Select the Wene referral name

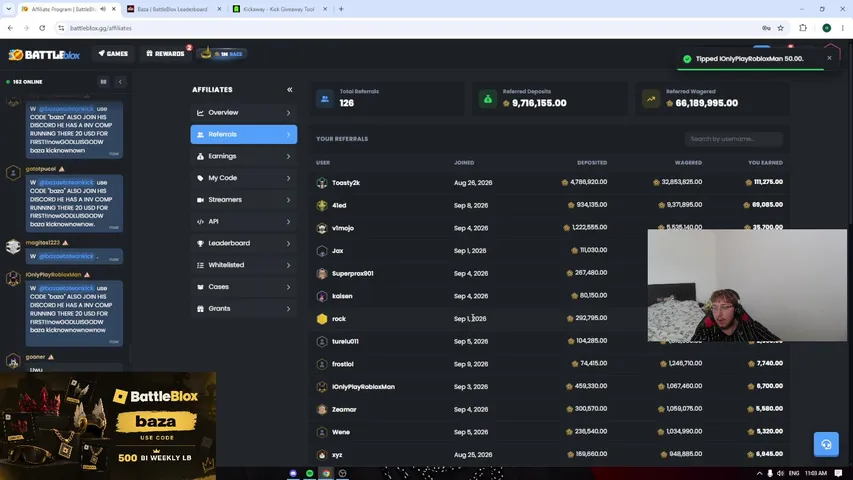pos(341,432)
